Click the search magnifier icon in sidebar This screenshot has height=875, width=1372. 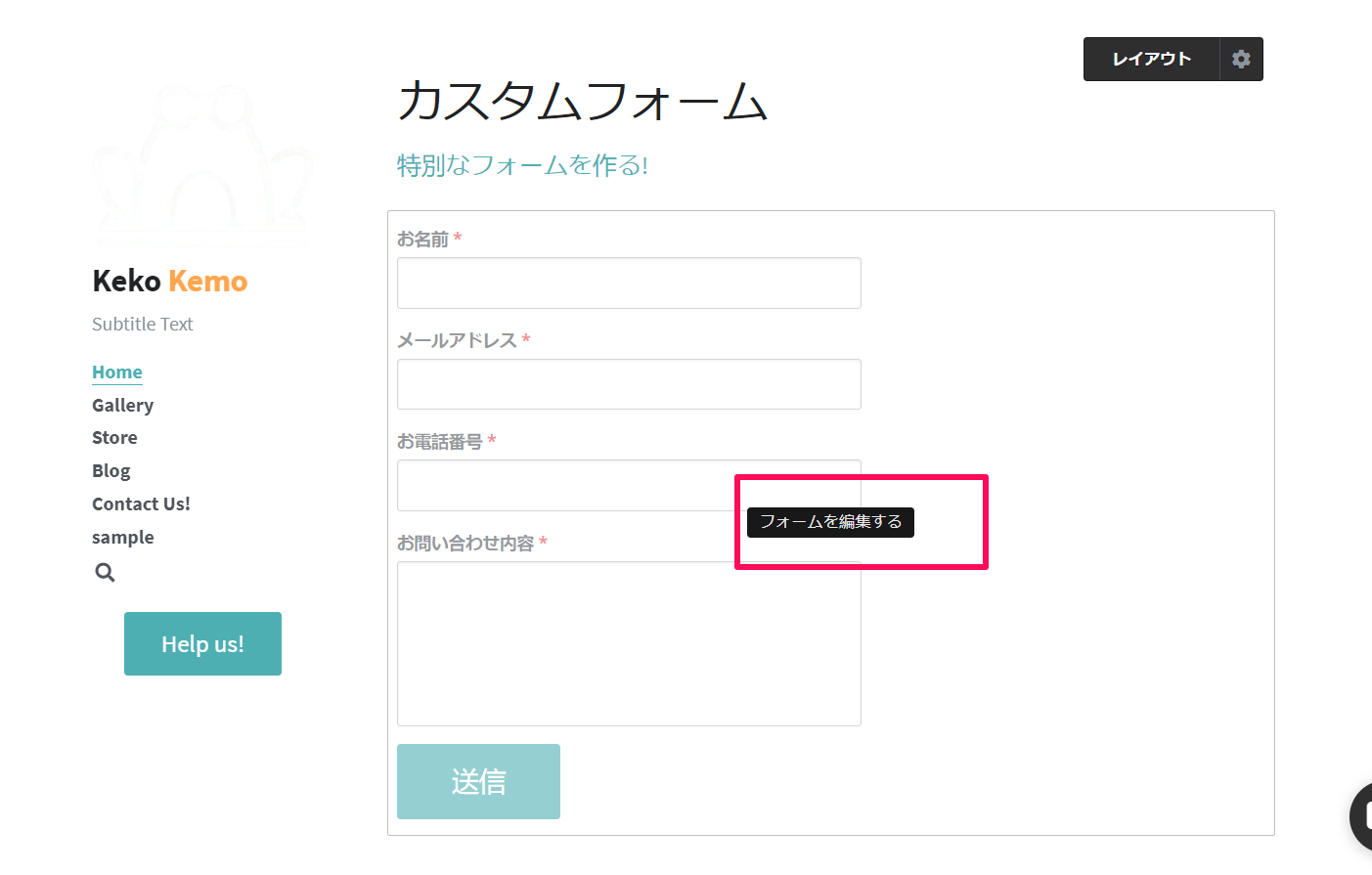(x=105, y=573)
